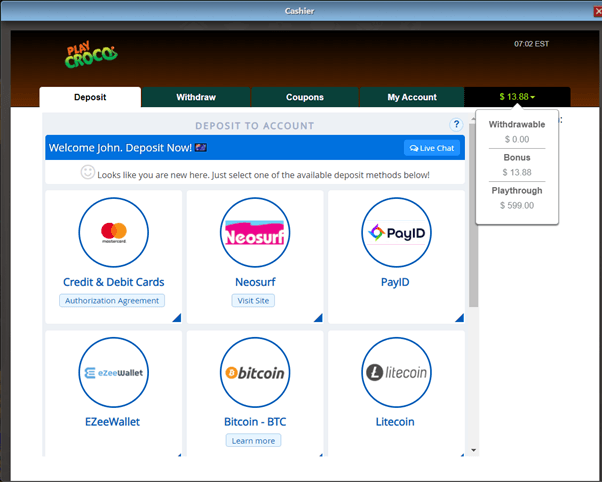Click the PayID text link
Image resolution: width=602 pixels, height=482 pixels.
tap(395, 282)
